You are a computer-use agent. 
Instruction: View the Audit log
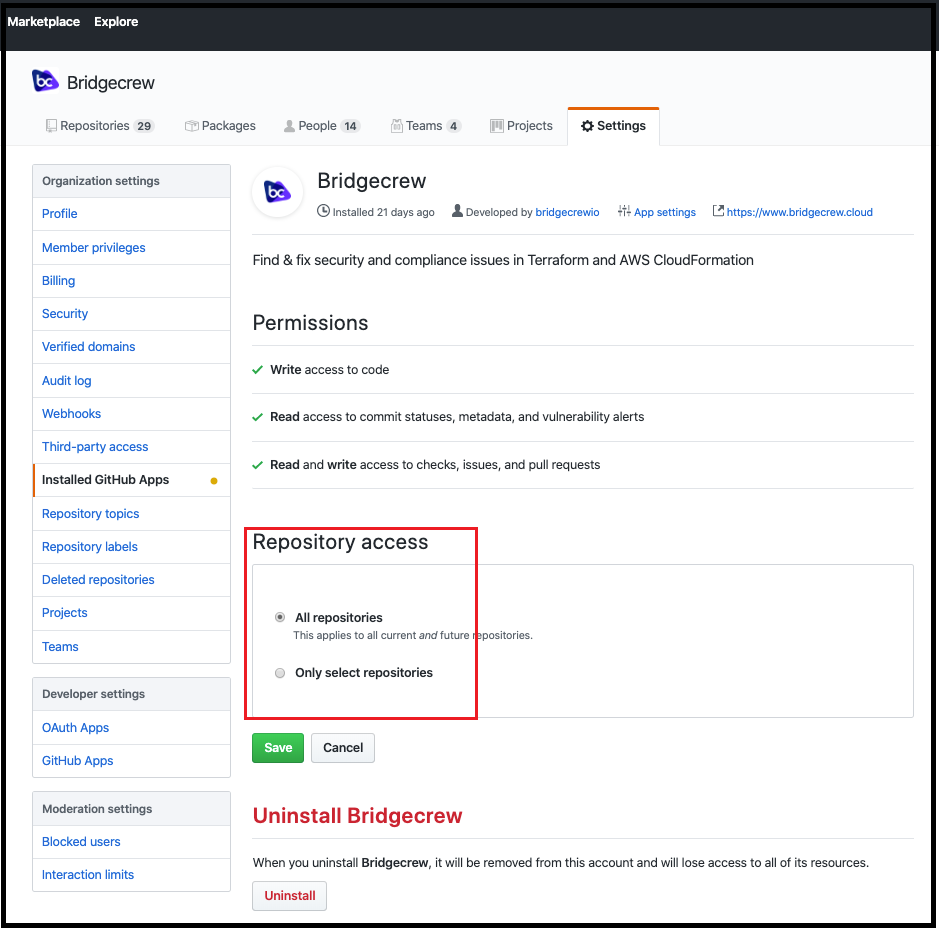(132, 380)
